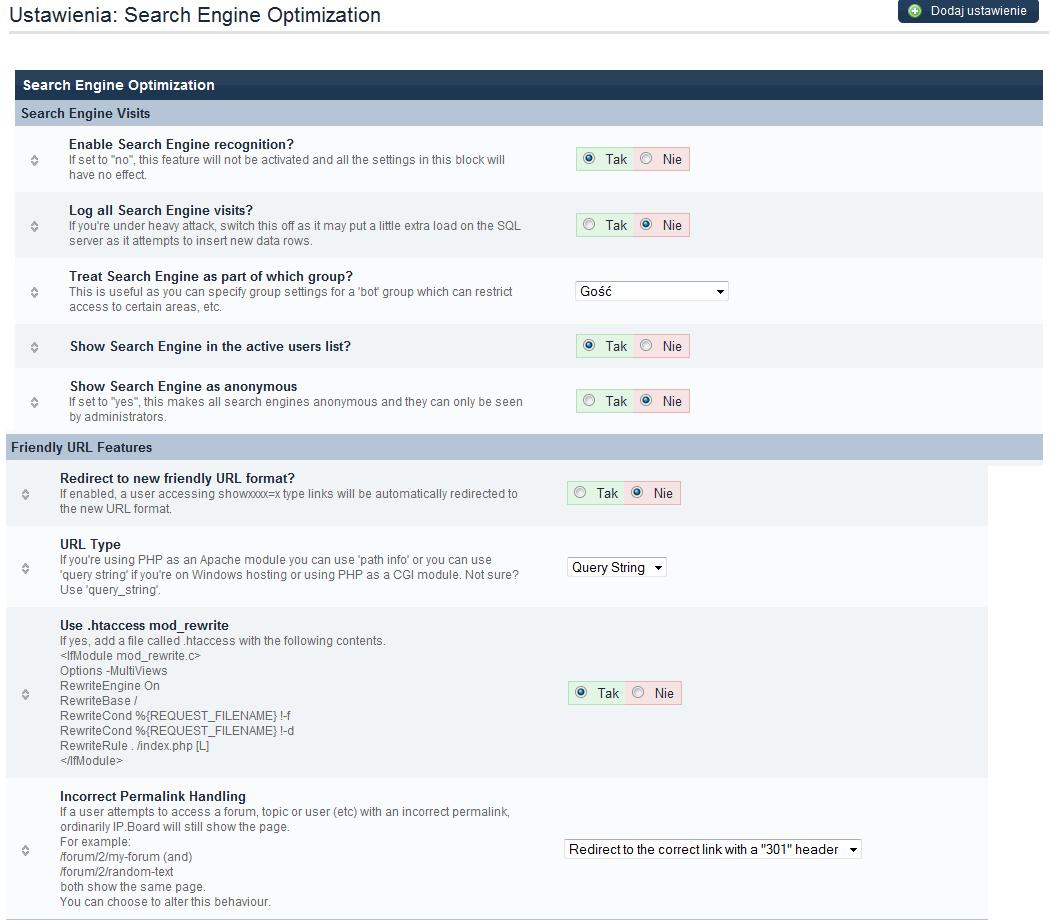
Task: Select Tak for Log all Search Engine visits
Action: (589, 225)
